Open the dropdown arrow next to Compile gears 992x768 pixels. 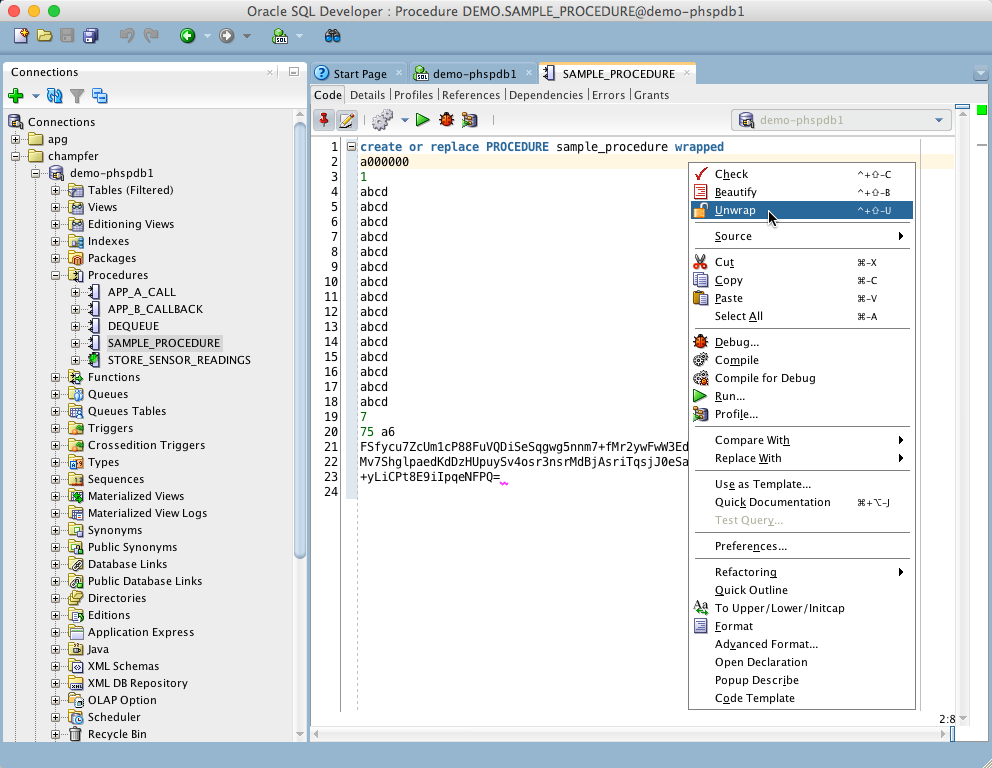pos(404,120)
